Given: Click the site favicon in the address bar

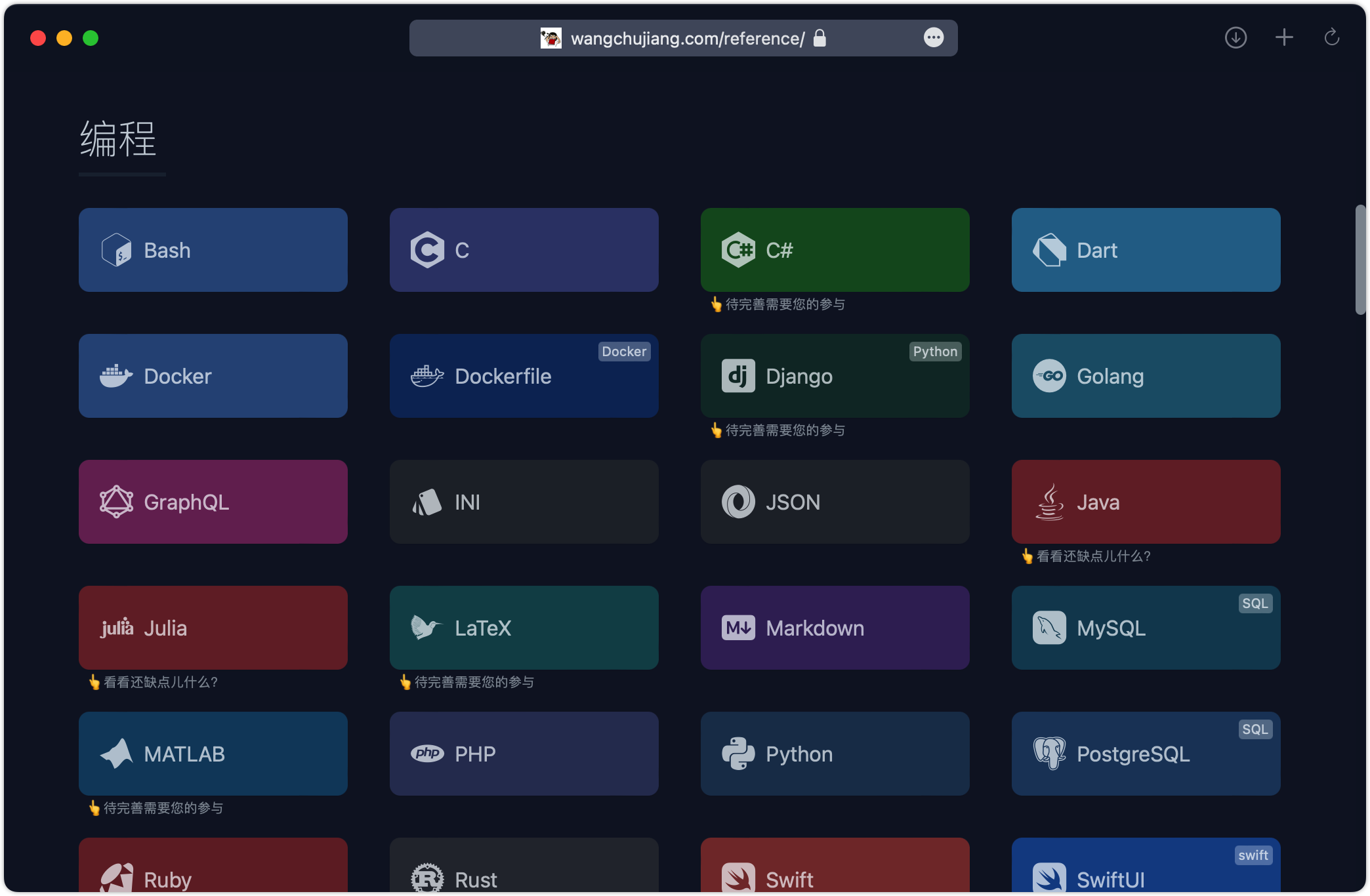Looking at the screenshot, I should coord(551,38).
